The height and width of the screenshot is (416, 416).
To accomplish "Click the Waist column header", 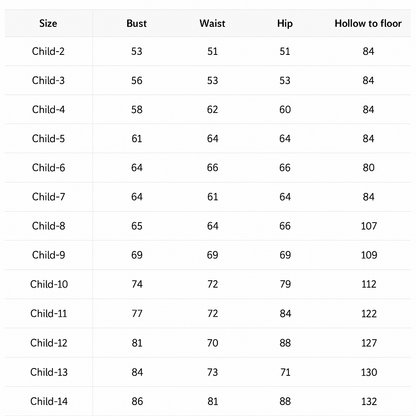I will [212, 23].
